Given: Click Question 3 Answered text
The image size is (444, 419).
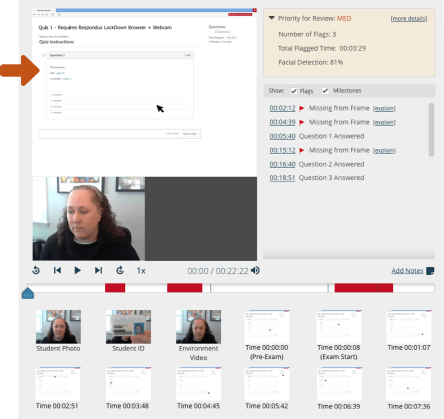Looking at the screenshot, I should 331,178.
